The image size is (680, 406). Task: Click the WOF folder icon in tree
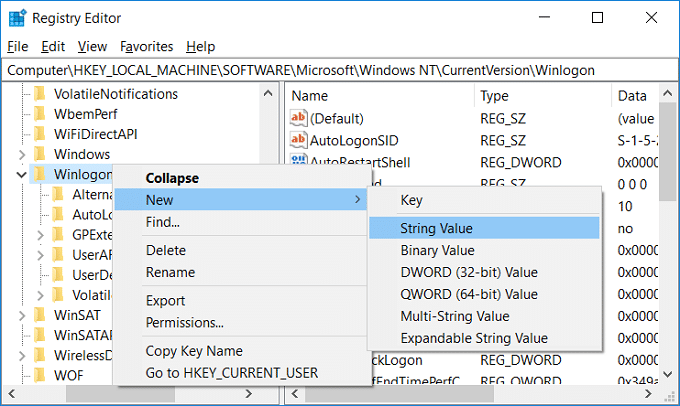tap(40, 376)
